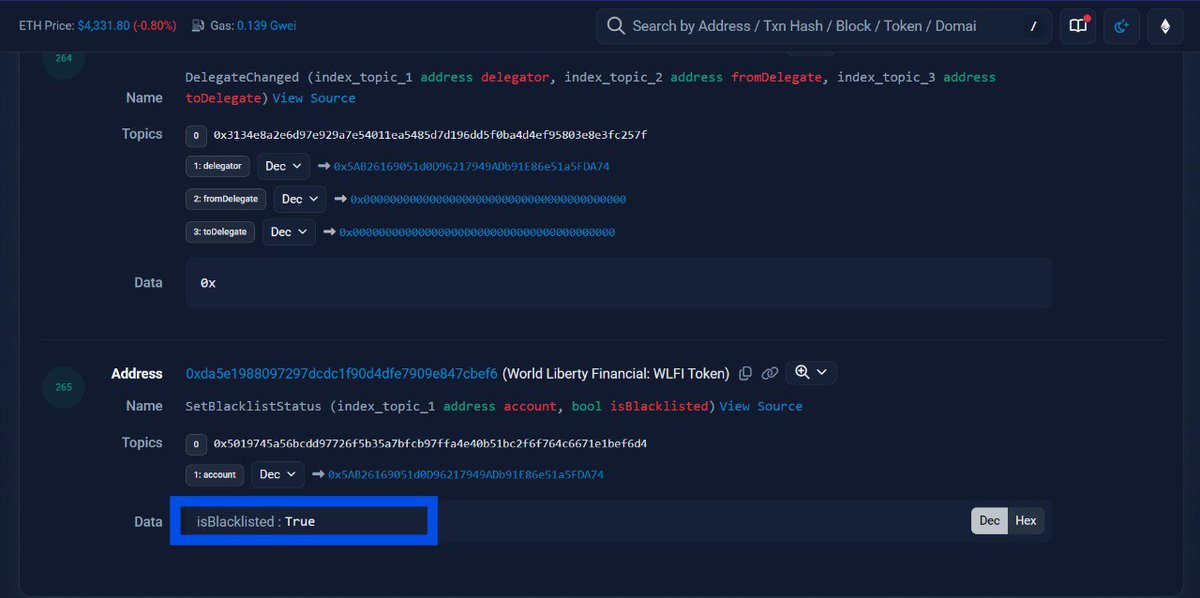
Task: Open the magnifier zoom dropdown next to address
Action: (810, 372)
